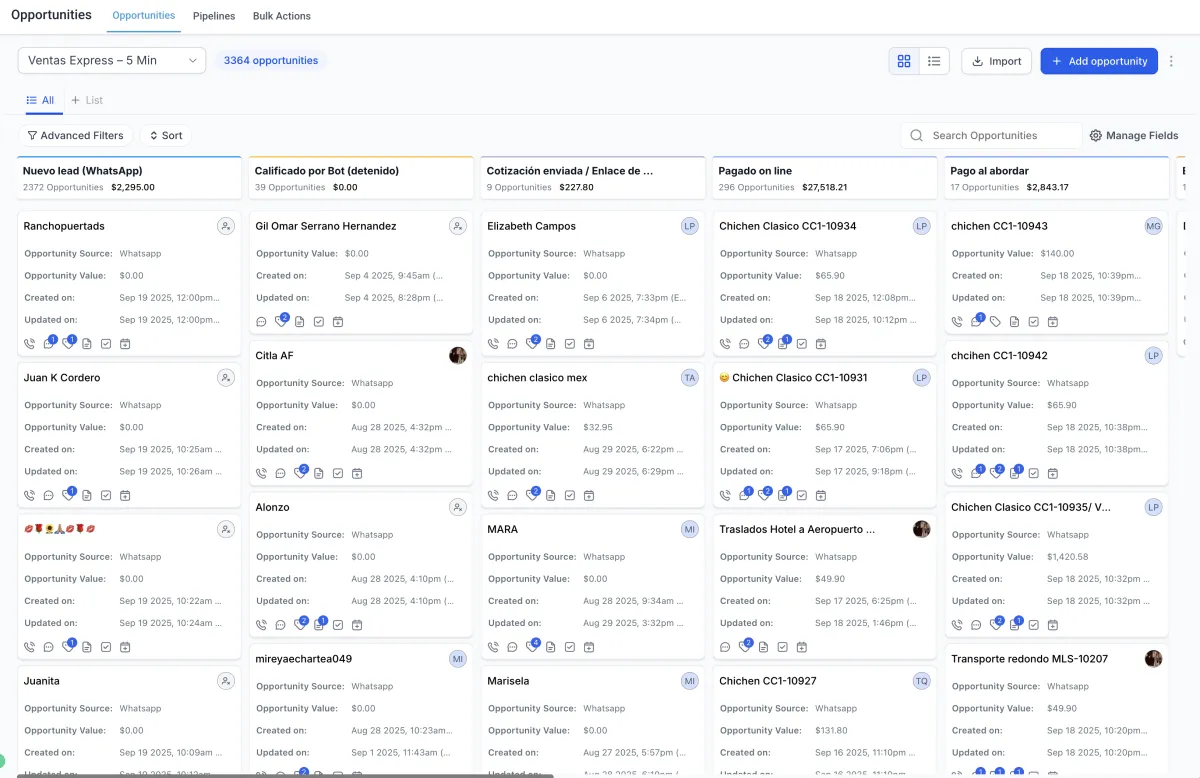Open the MARA opportunity title

[502, 529]
